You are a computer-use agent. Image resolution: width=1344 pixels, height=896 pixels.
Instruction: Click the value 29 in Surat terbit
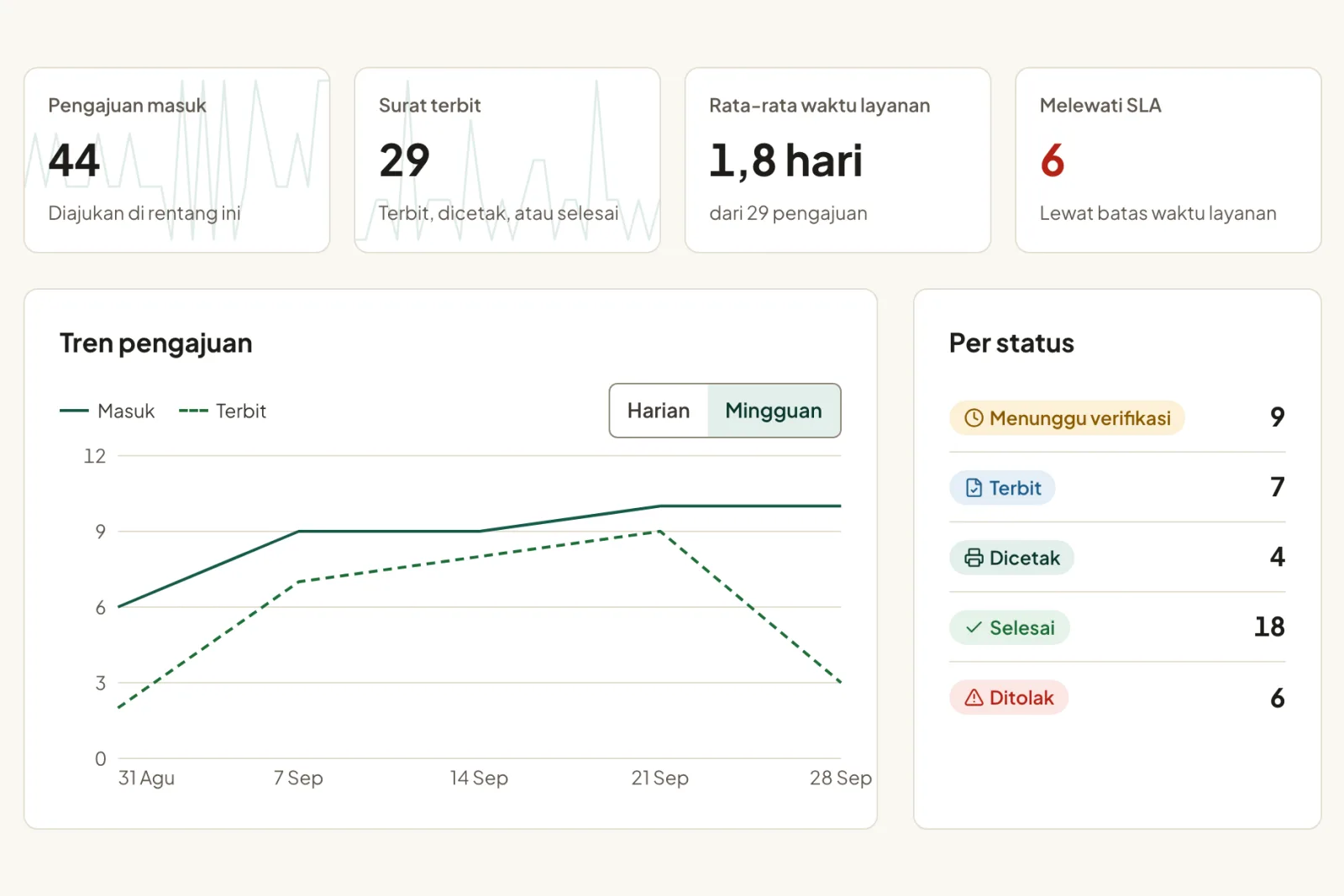[x=404, y=160]
